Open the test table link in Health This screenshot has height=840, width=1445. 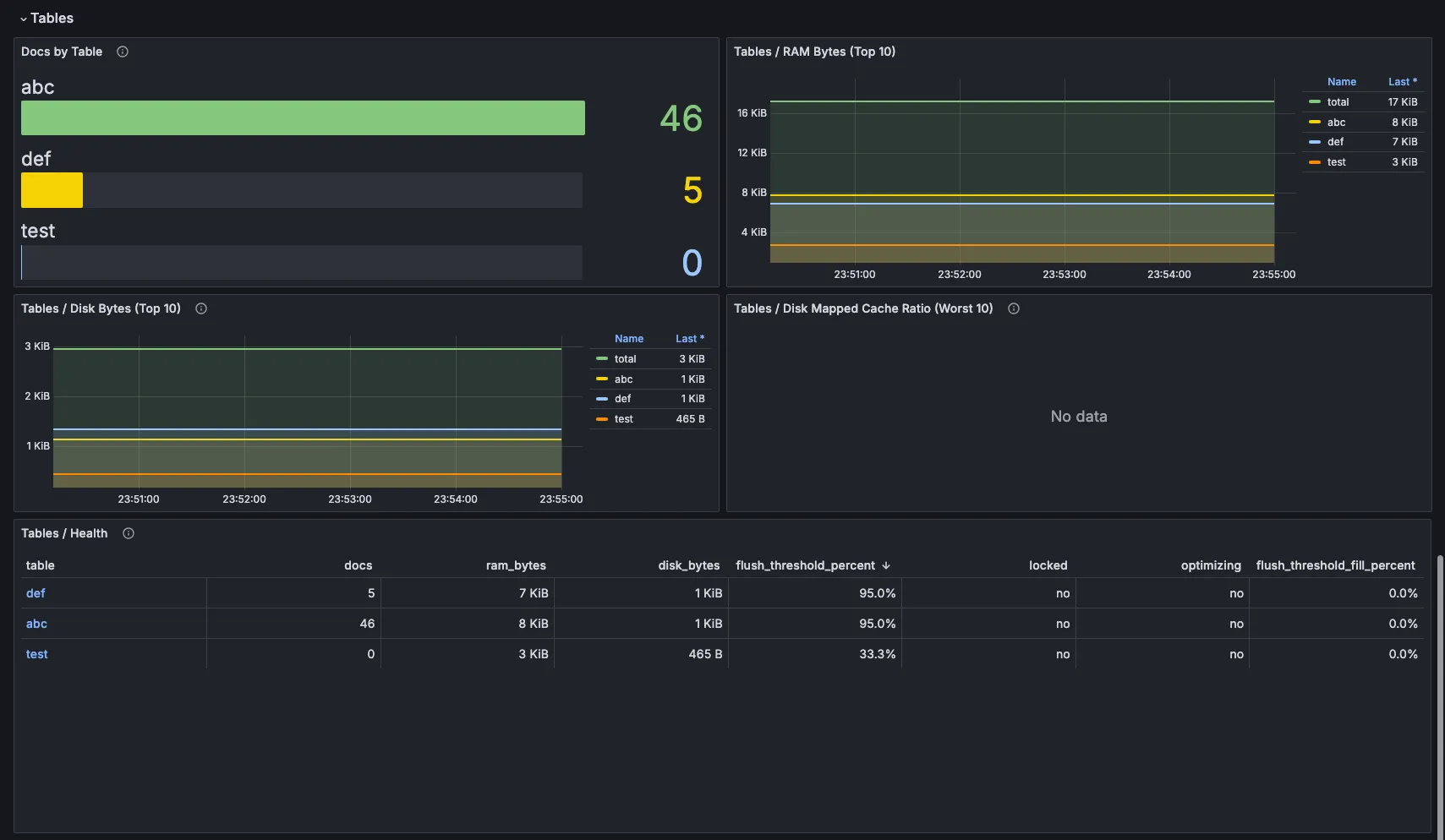(x=36, y=654)
